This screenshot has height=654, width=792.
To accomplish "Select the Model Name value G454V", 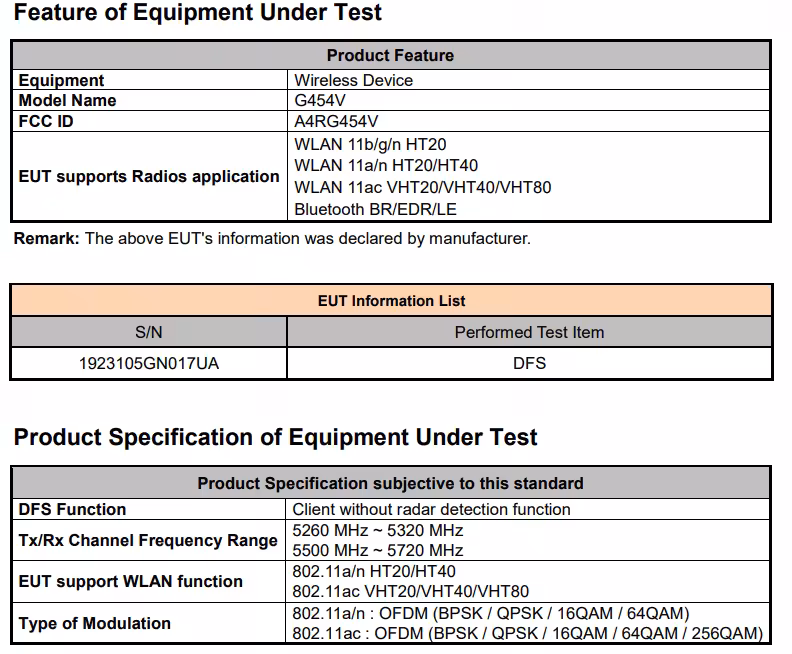I will 320,100.
